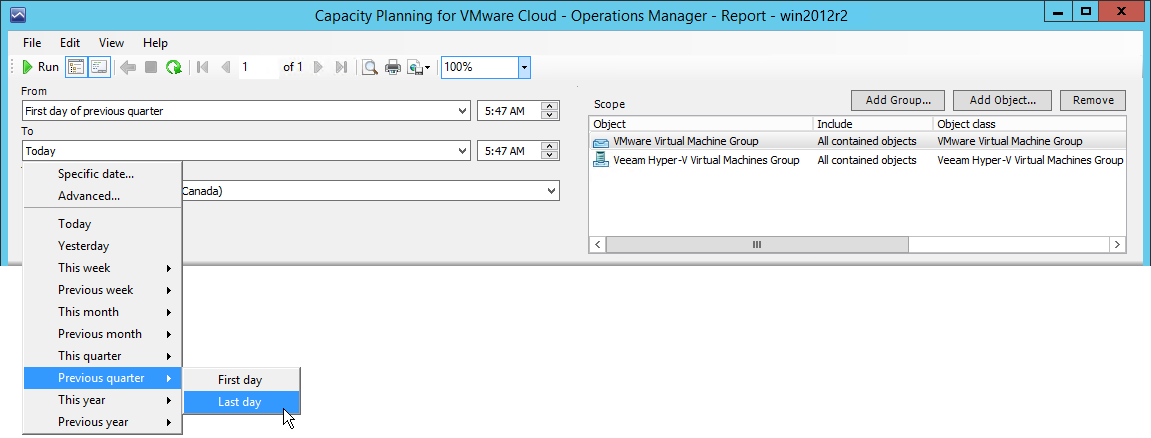Decrease the From time with down spinner
The height and width of the screenshot is (438, 1151).
tap(549, 115)
